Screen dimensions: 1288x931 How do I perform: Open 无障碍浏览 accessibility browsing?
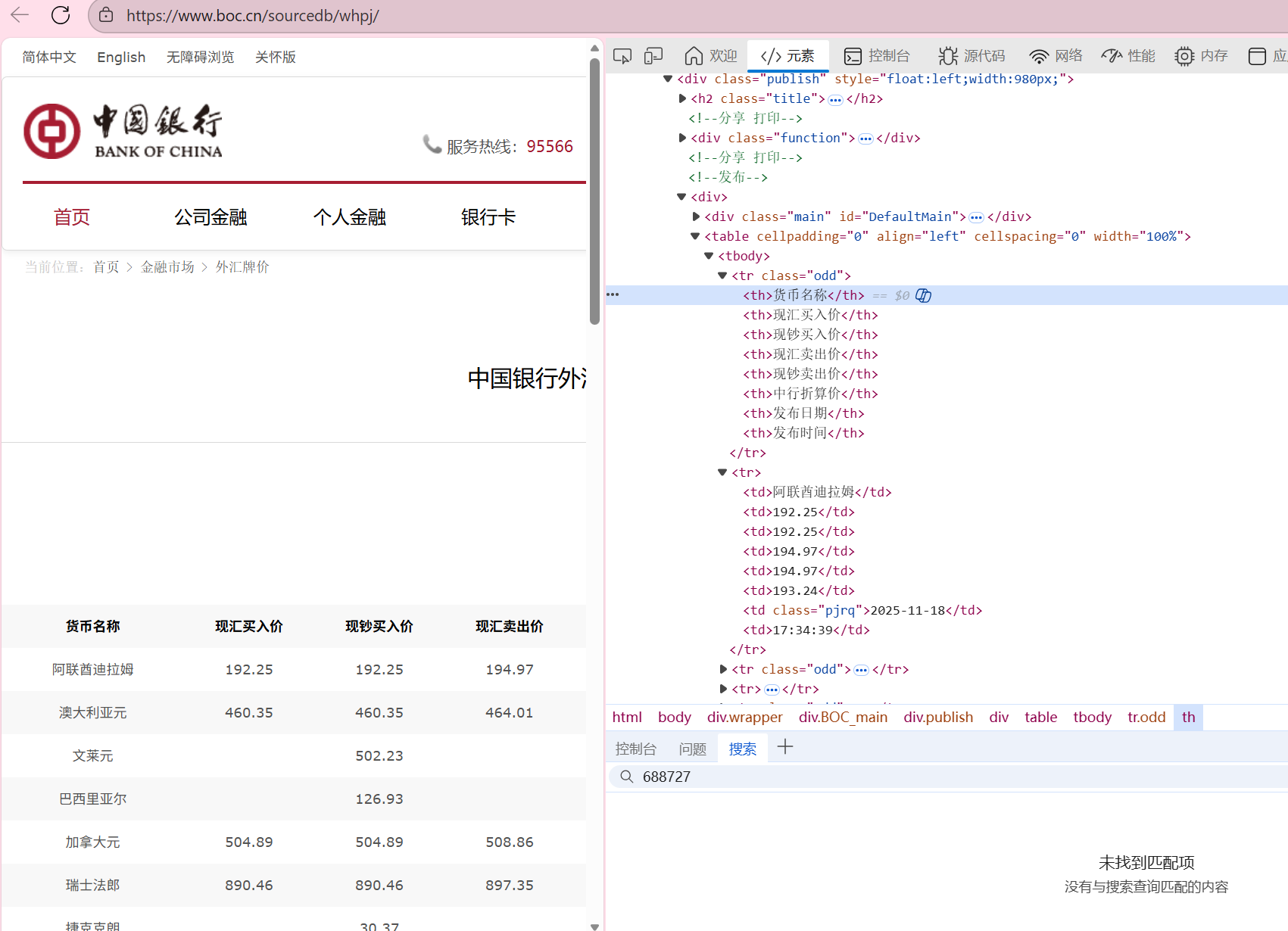[x=200, y=58]
